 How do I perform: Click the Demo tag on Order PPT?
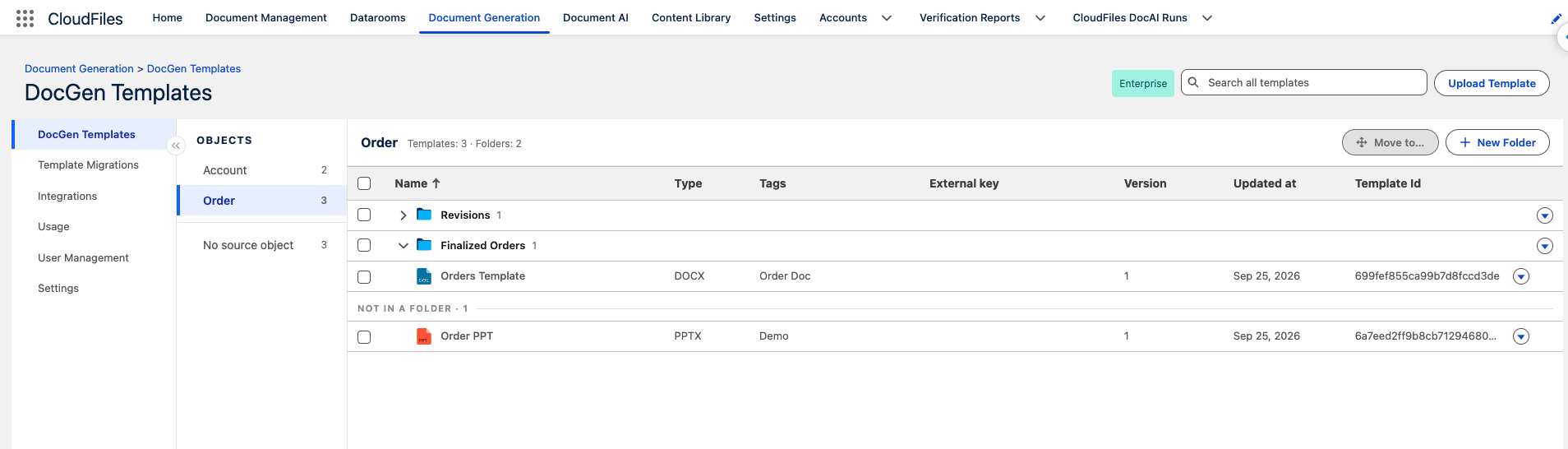(x=773, y=336)
